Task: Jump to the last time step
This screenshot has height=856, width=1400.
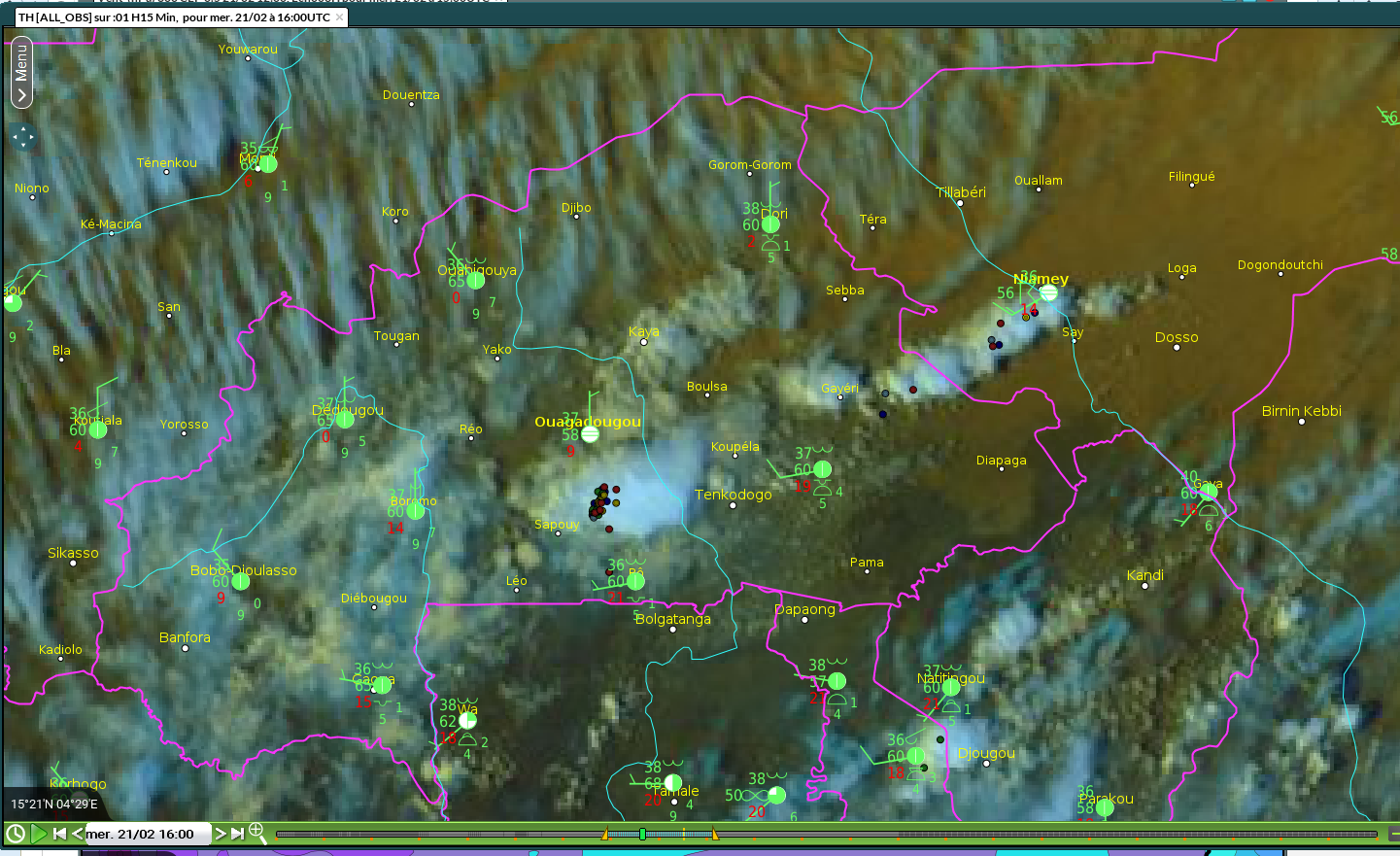Action: coord(237,834)
